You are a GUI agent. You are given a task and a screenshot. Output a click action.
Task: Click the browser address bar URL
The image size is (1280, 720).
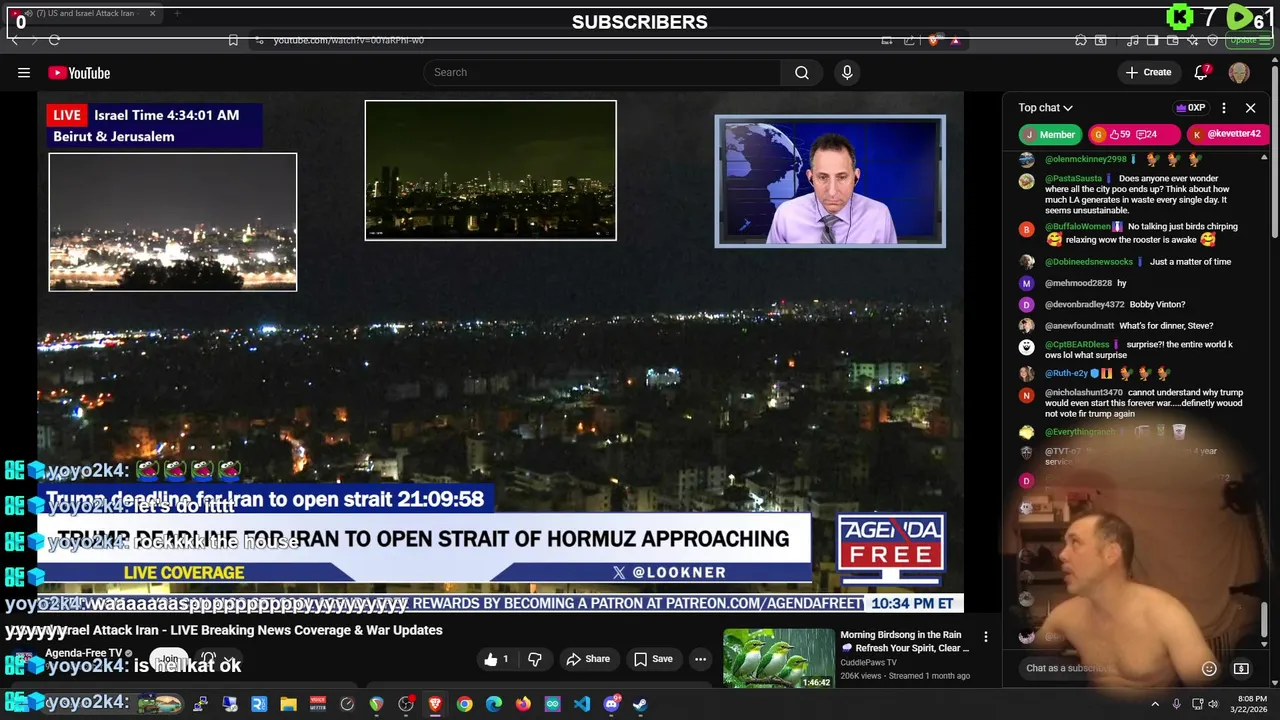coord(349,40)
